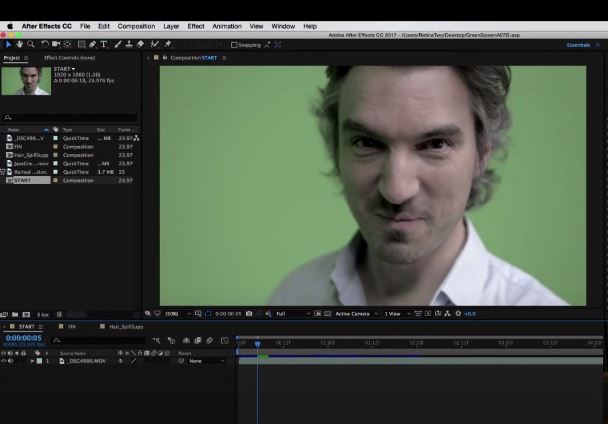Open the Composition menu
The height and width of the screenshot is (424, 608).
click(136, 26)
